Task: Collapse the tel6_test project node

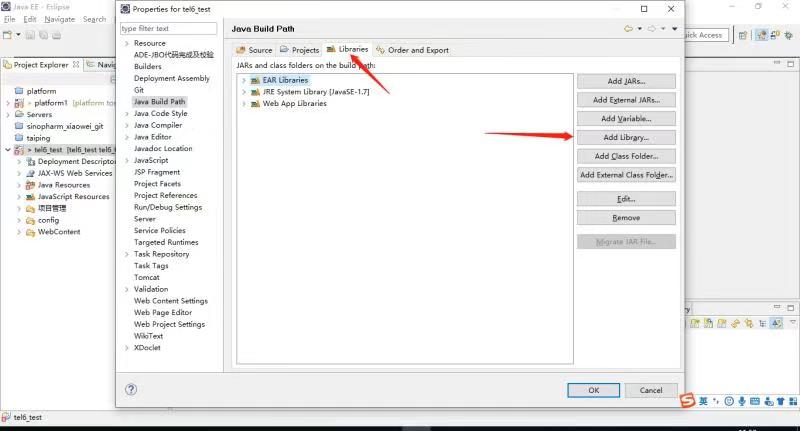Action: point(8,150)
